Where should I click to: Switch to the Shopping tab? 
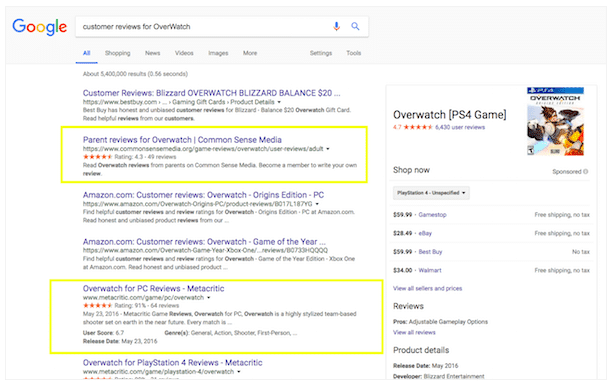click(117, 53)
